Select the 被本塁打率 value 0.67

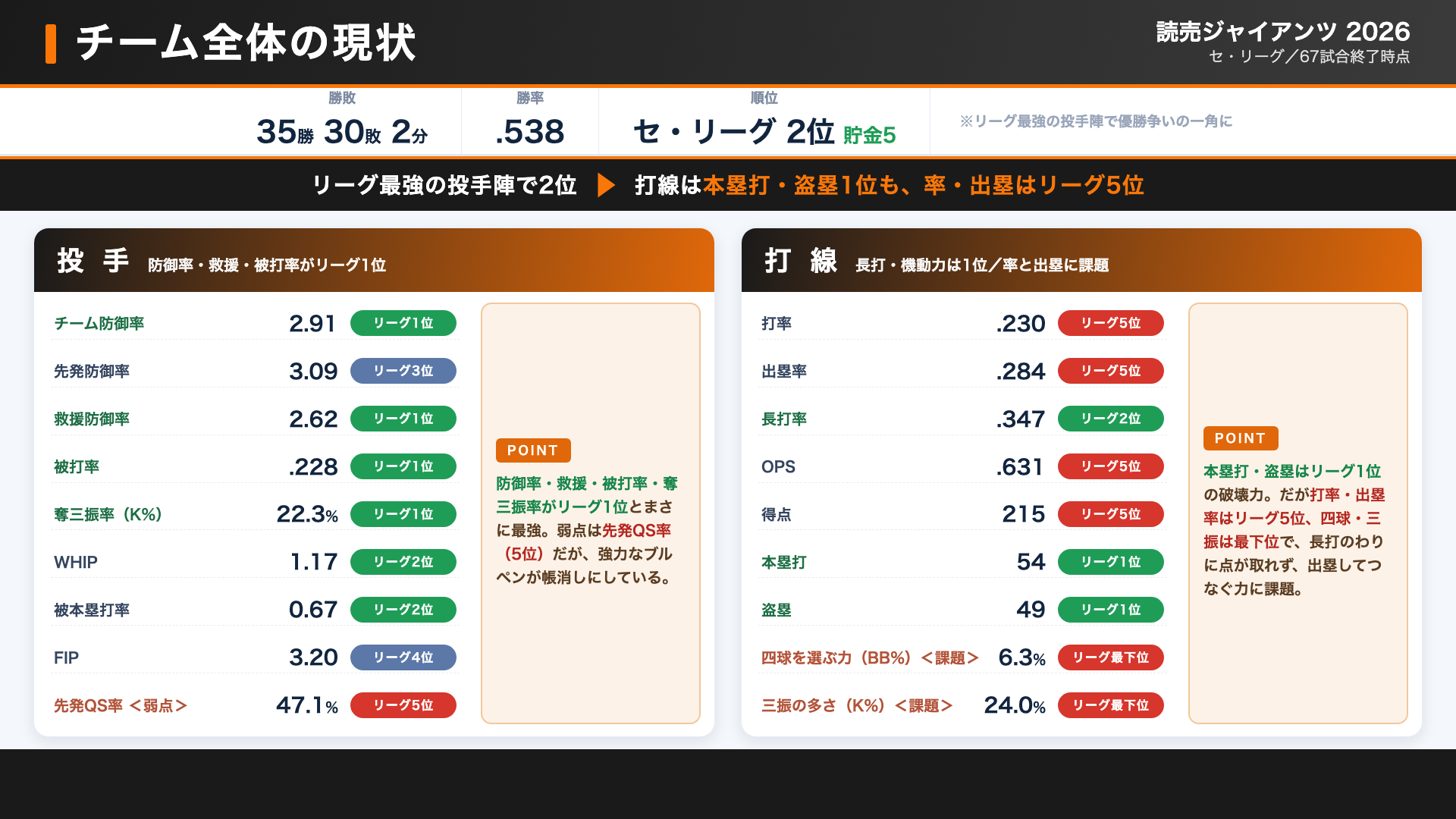[313, 610]
